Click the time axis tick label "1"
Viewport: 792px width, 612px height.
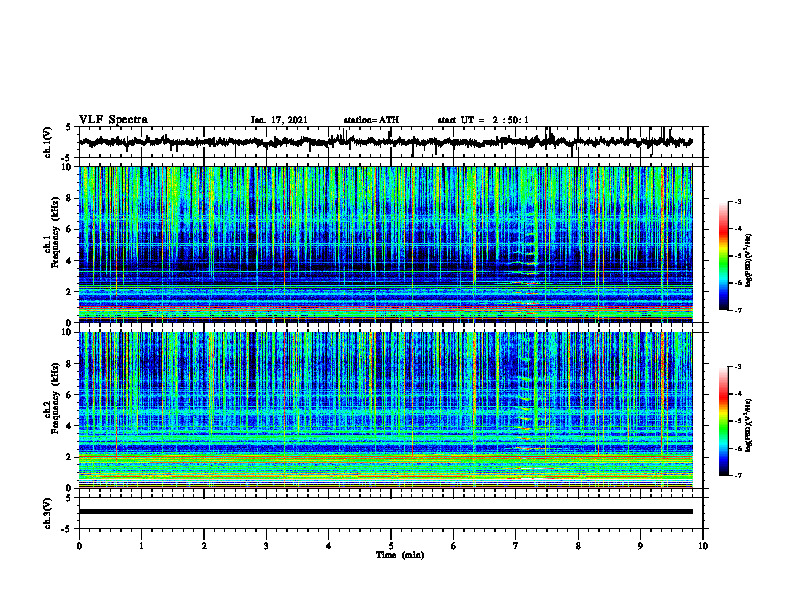tap(141, 546)
